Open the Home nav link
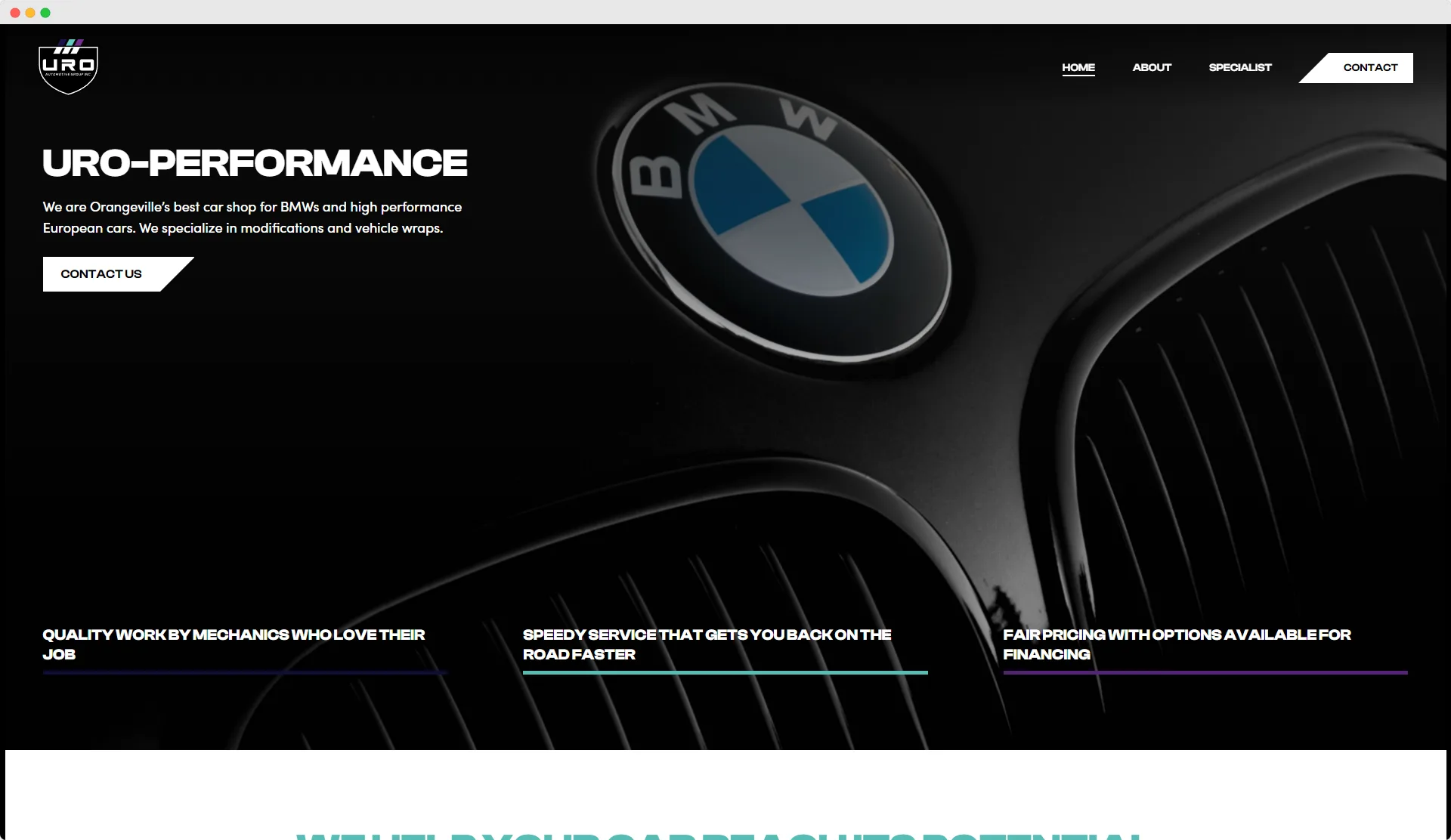This screenshot has height=840, width=1451. [1078, 67]
